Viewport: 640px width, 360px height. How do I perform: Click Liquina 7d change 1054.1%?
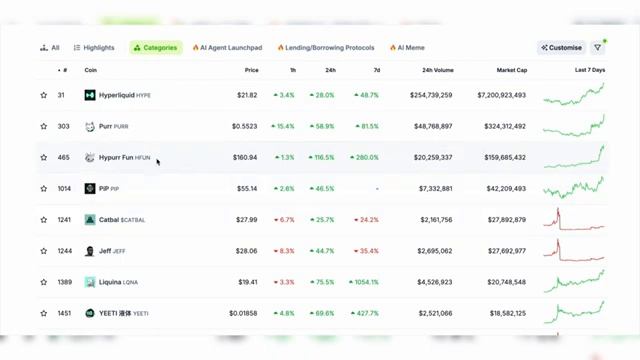363,282
